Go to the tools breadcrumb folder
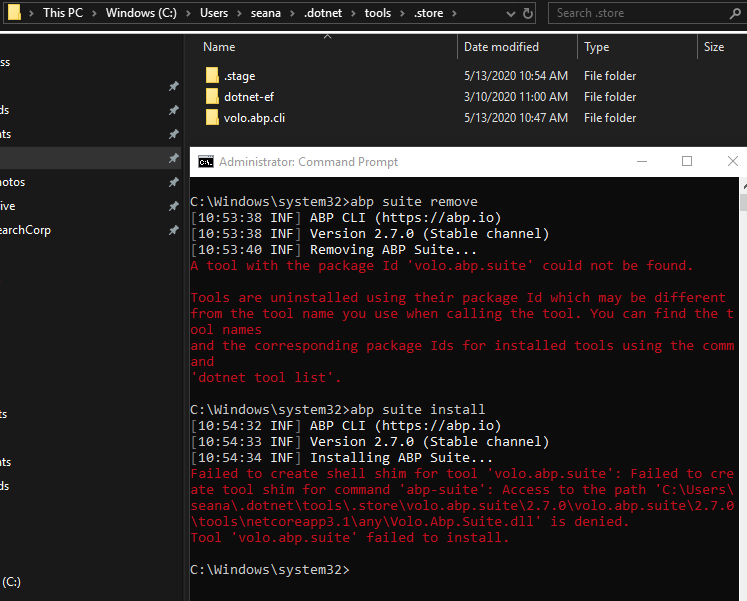747x601 pixels. (377, 13)
